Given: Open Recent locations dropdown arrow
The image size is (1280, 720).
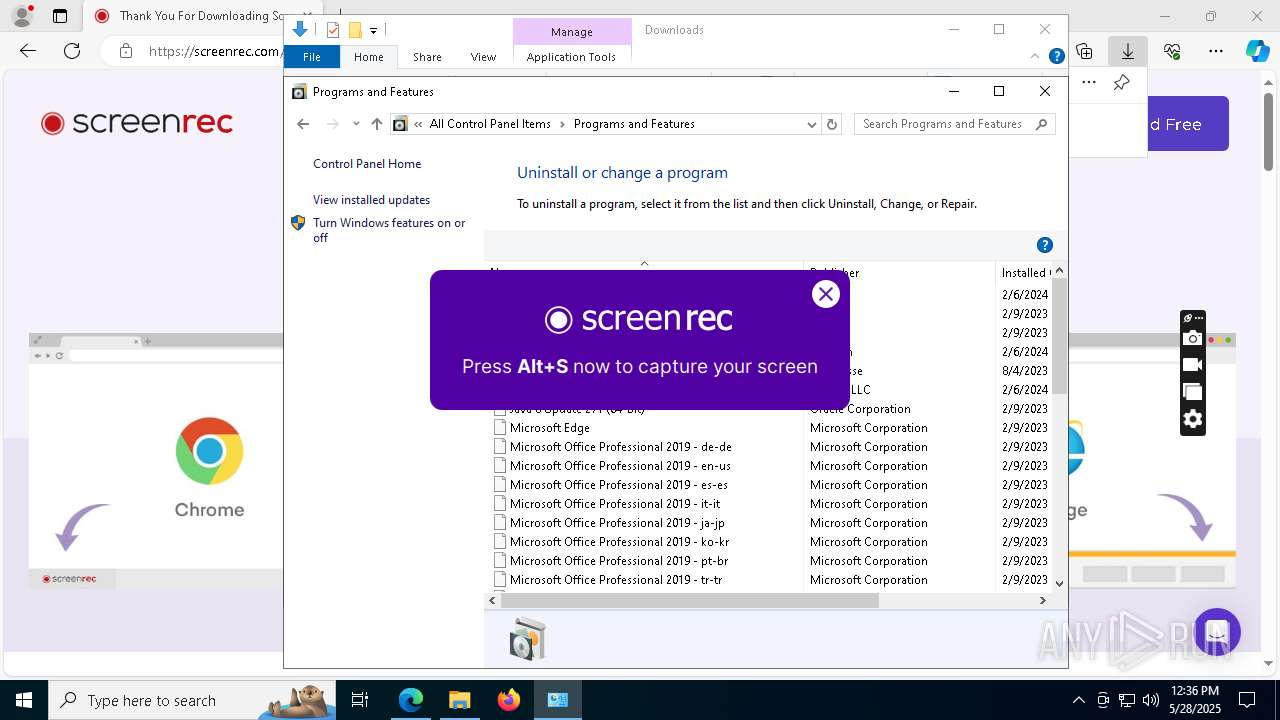Looking at the screenshot, I should click(356, 124).
